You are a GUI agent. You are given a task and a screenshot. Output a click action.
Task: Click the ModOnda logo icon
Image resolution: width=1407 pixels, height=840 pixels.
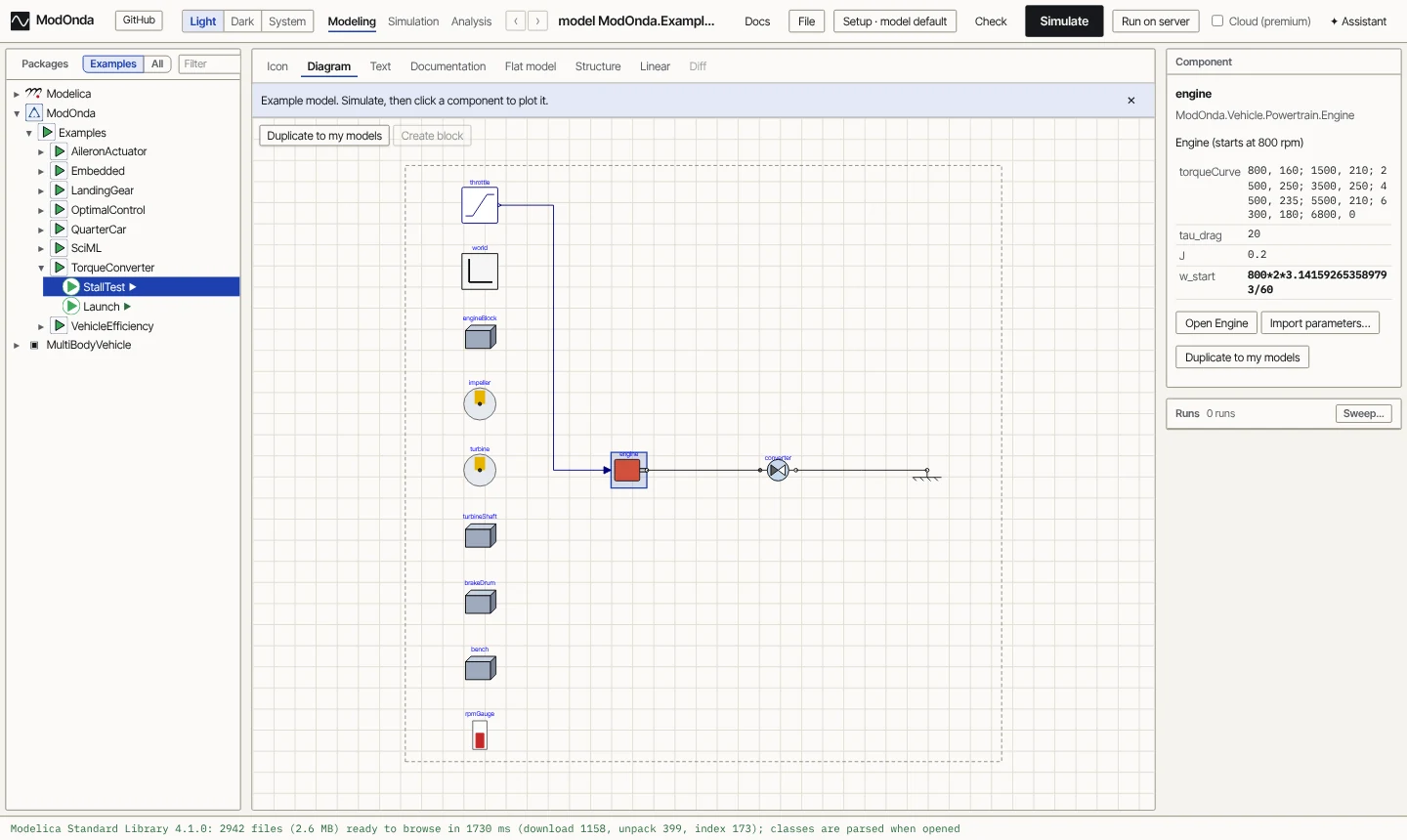tap(20, 21)
